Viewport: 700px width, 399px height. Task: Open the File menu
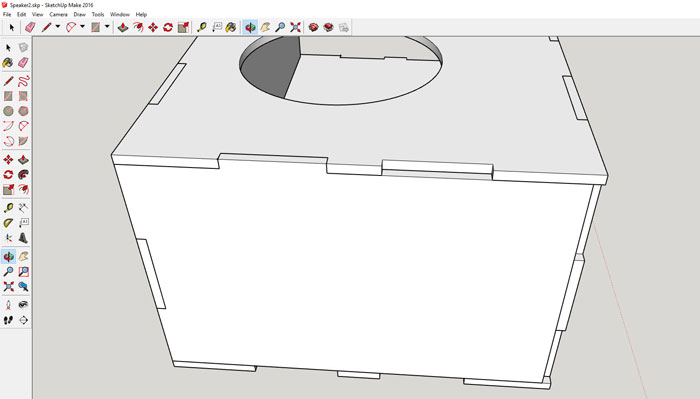click(7, 14)
